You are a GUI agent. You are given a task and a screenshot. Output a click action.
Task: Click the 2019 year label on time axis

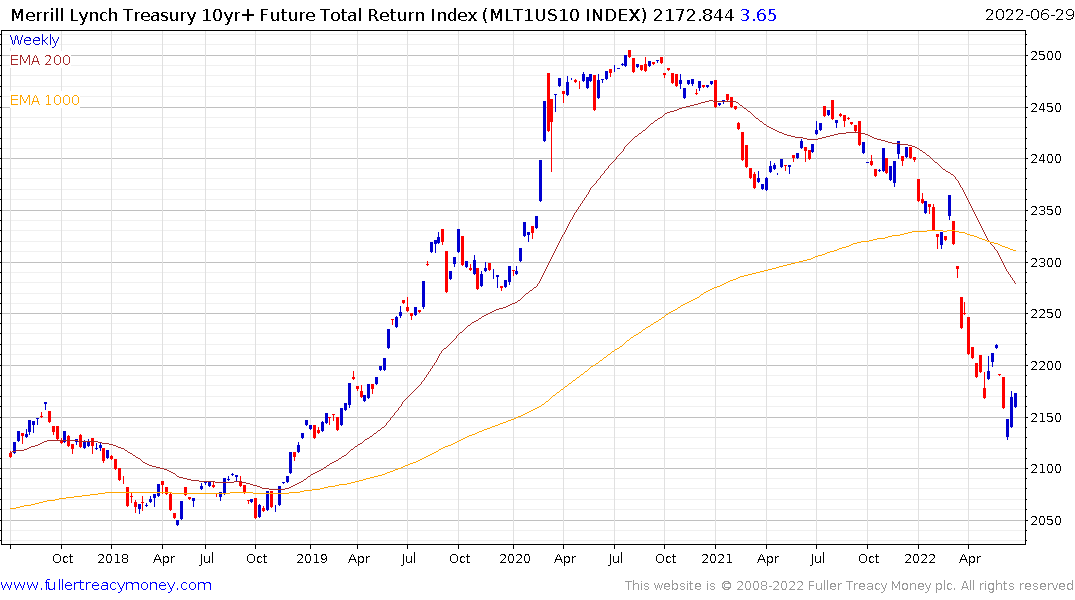tap(312, 558)
